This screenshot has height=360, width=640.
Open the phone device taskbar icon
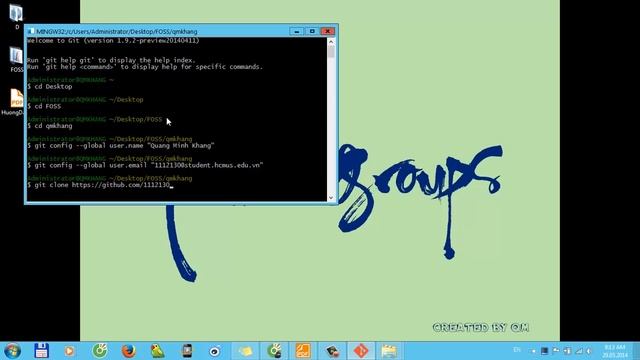(x=187, y=351)
